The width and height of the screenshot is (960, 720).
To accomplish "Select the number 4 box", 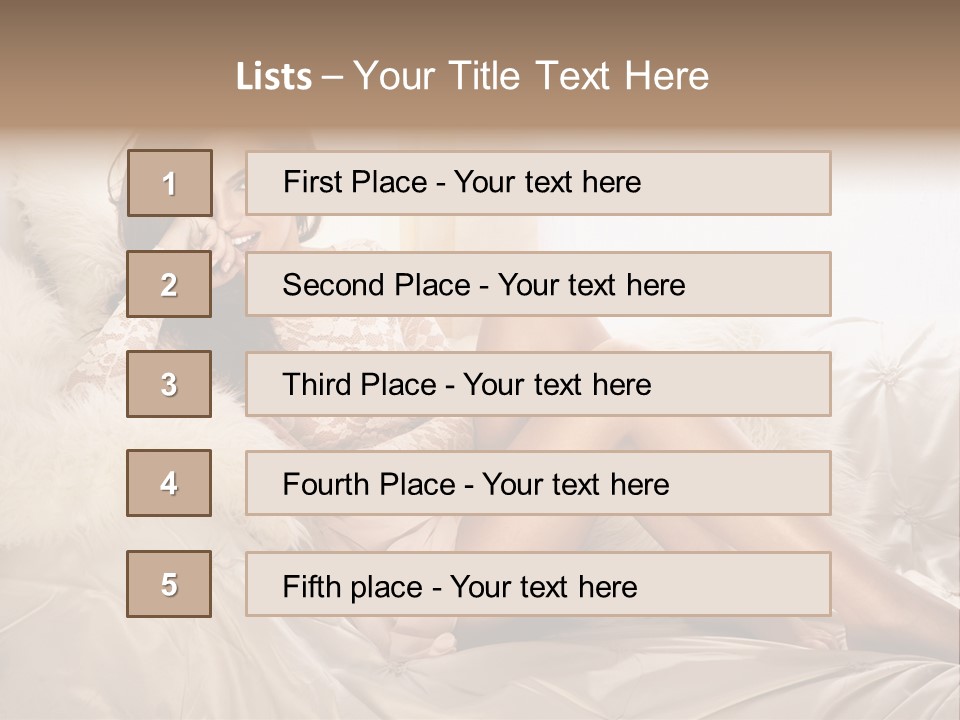I will 169,483.
